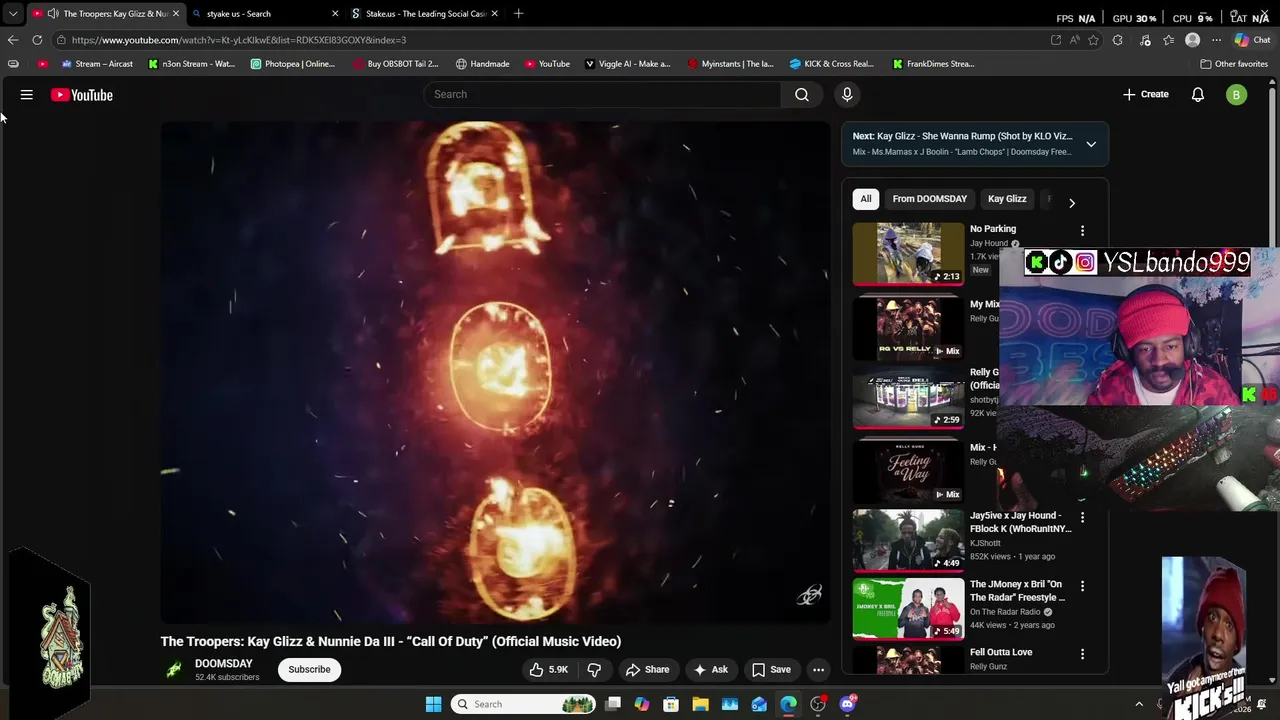Open Microsoft Store from taskbar

671,704
